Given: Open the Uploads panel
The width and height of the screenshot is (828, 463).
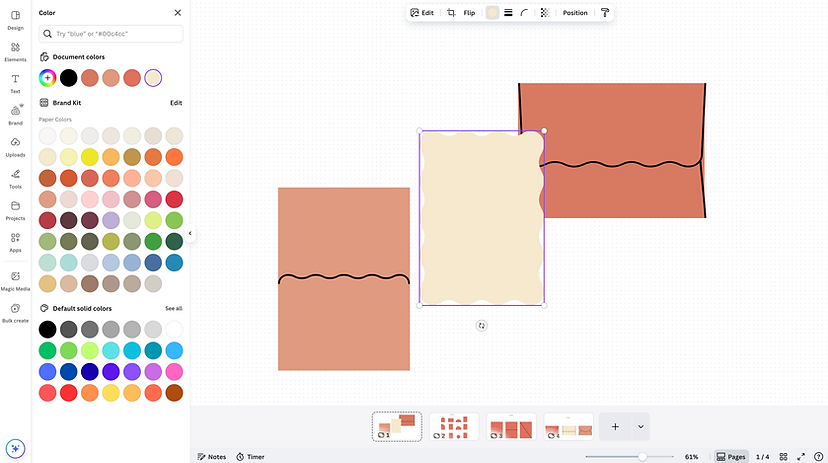Looking at the screenshot, I should [15, 147].
